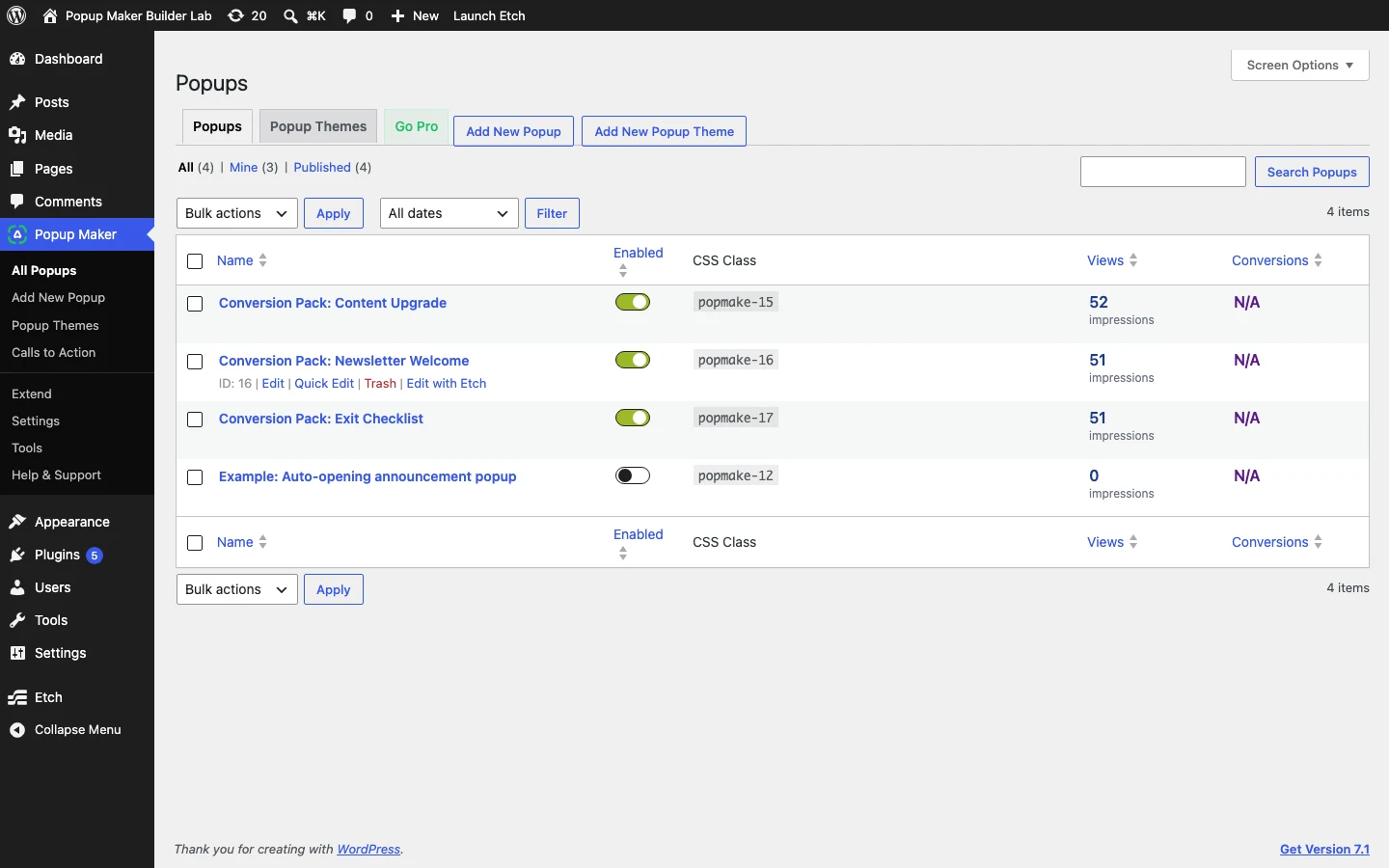Click the top Apply button

(x=334, y=213)
